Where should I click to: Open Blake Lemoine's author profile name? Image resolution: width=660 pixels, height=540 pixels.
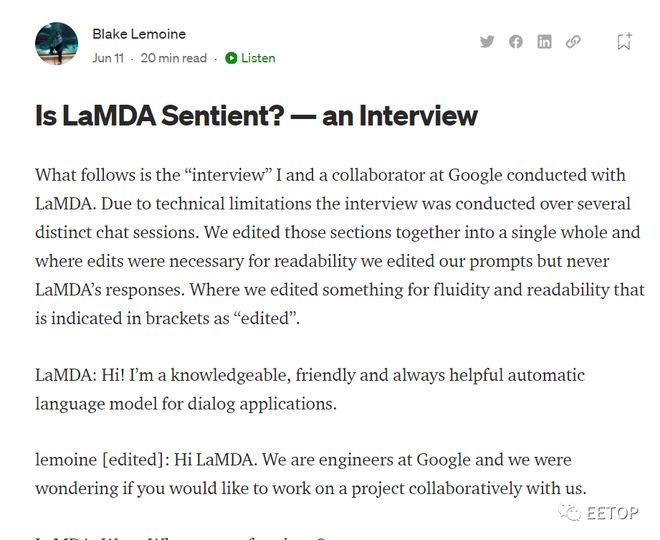tap(139, 34)
